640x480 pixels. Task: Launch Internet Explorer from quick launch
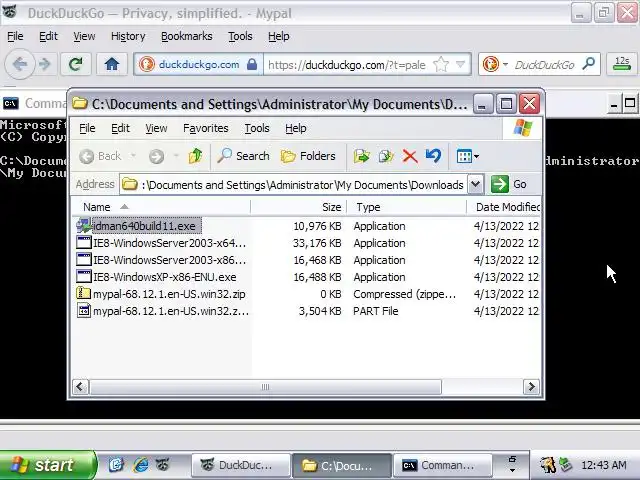pos(141,464)
